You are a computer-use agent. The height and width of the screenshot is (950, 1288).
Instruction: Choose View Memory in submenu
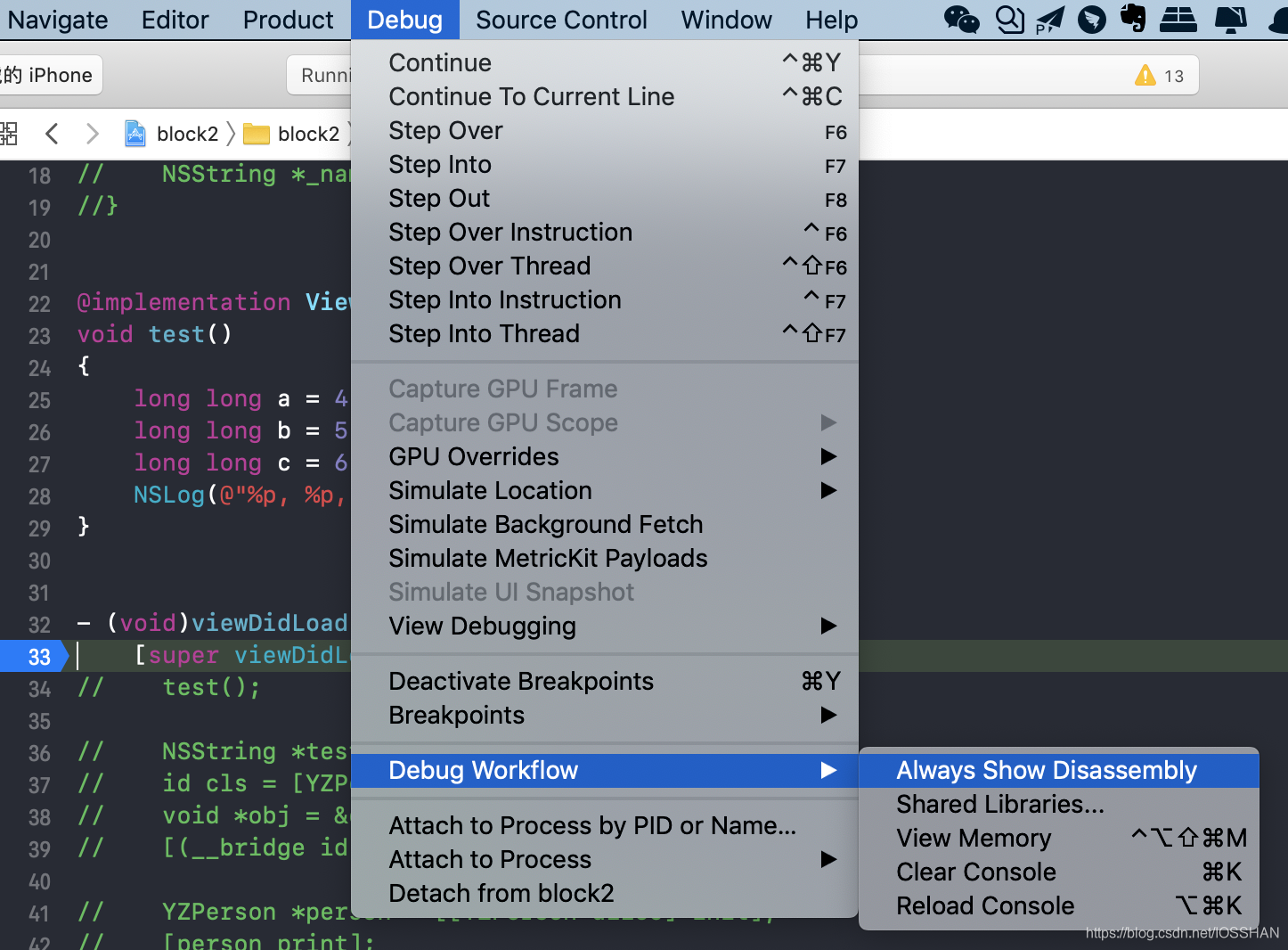pyautogui.click(x=1059, y=838)
